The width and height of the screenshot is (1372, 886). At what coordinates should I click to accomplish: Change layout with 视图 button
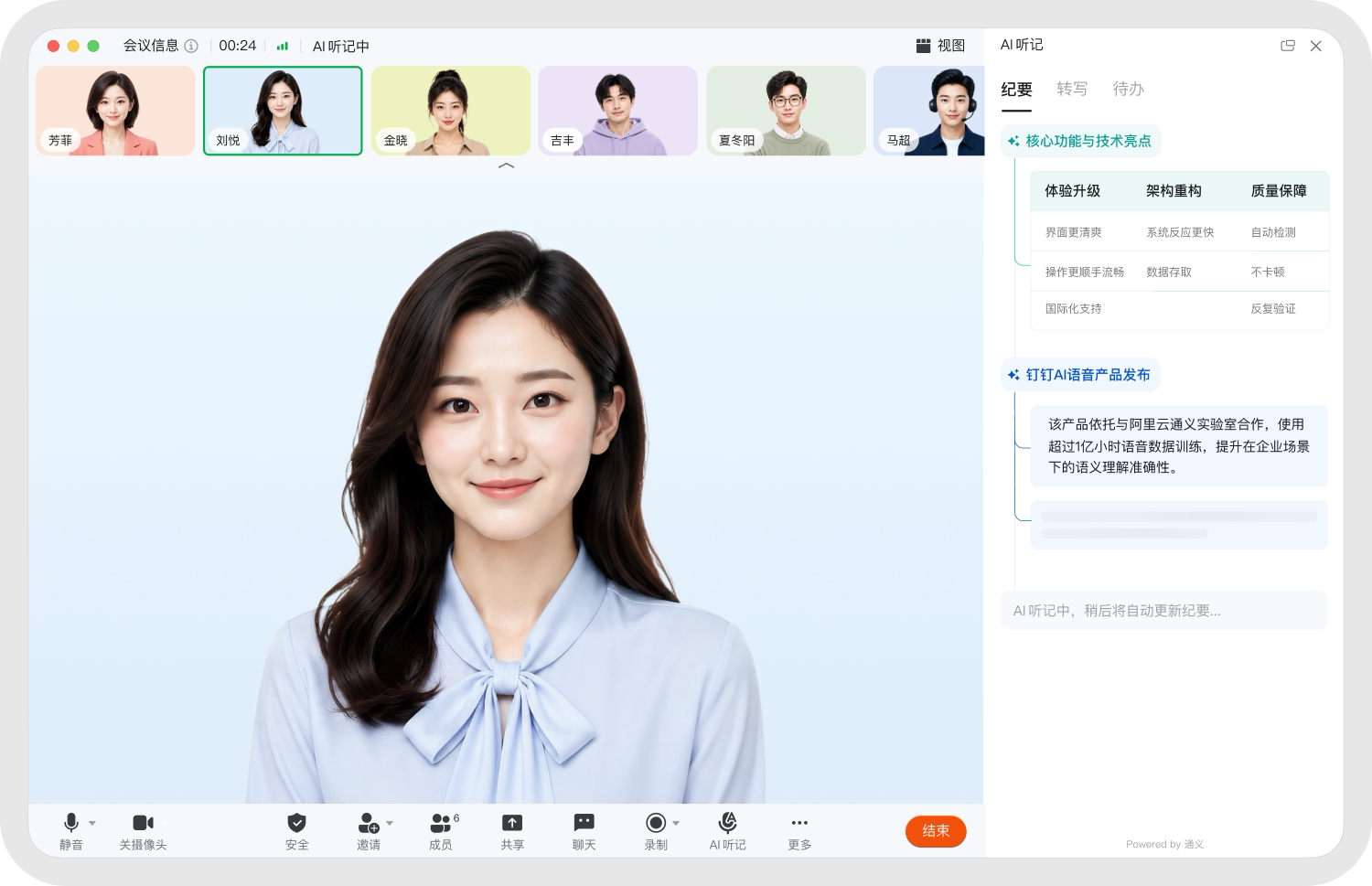(940, 46)
